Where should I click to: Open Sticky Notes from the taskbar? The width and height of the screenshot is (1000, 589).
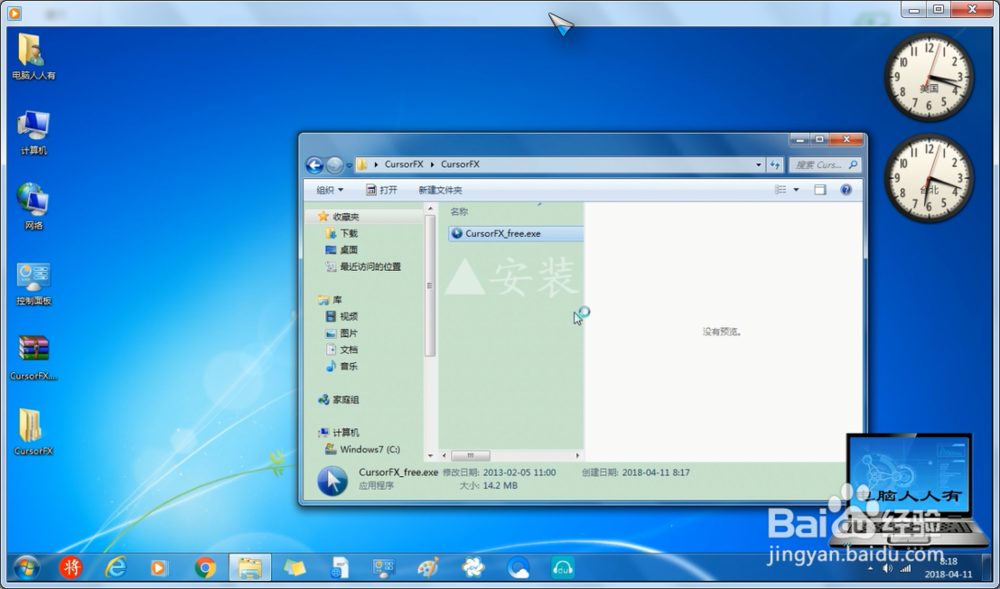tap(294, 567)
